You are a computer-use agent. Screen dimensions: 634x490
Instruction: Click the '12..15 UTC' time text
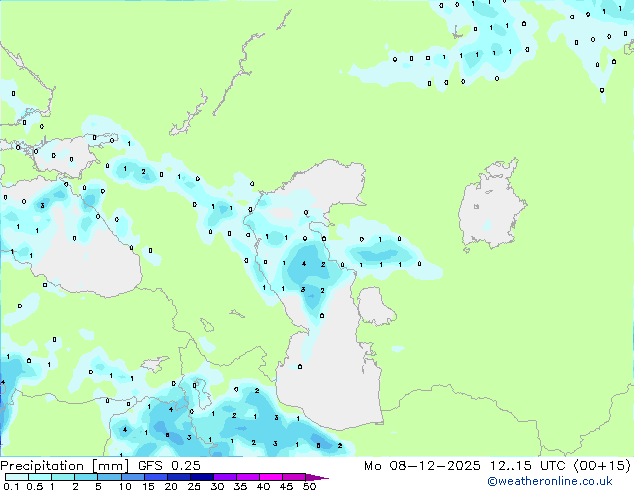527,466
